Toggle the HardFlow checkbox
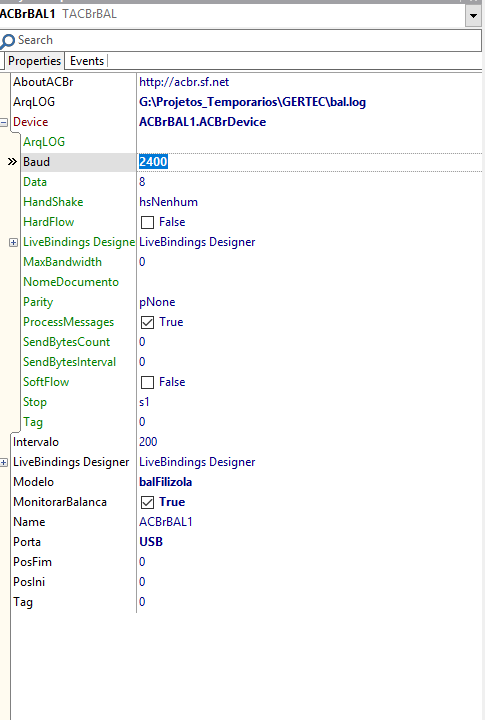The width and height of the screenshot is (485, 720). pos(147,222)
